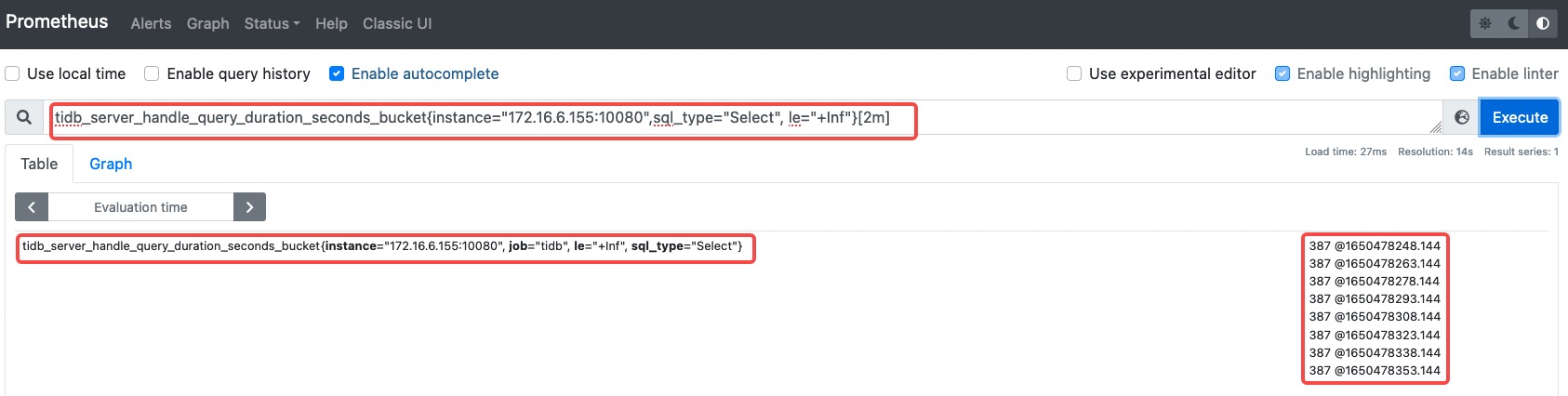Go to the next evaluation time arrow
Screen dimensions: 1568x396
click(x=249, y=207)
